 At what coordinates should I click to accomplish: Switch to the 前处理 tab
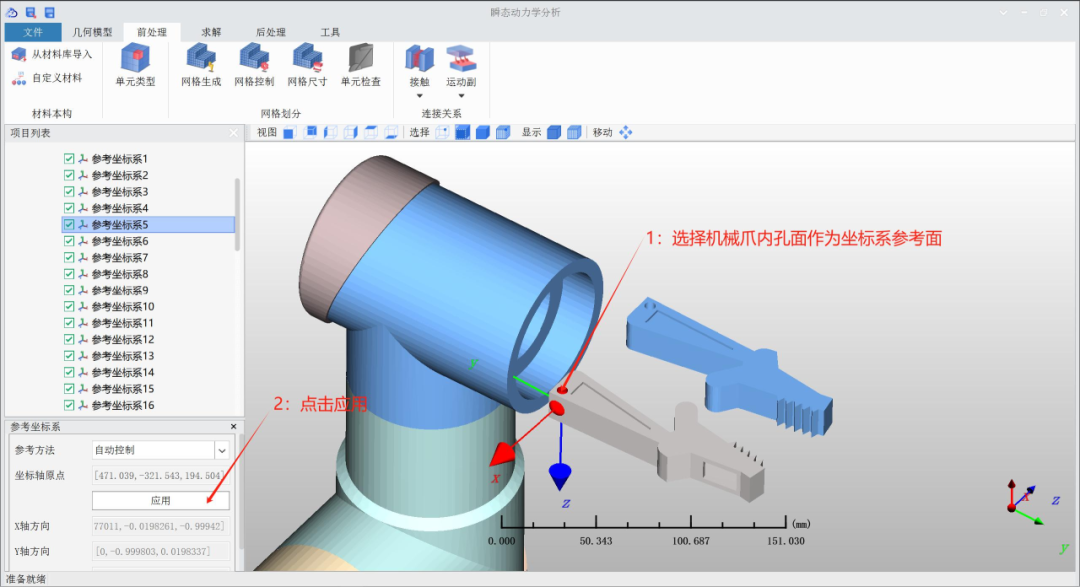pyautogui.click(x=152, y=32)
